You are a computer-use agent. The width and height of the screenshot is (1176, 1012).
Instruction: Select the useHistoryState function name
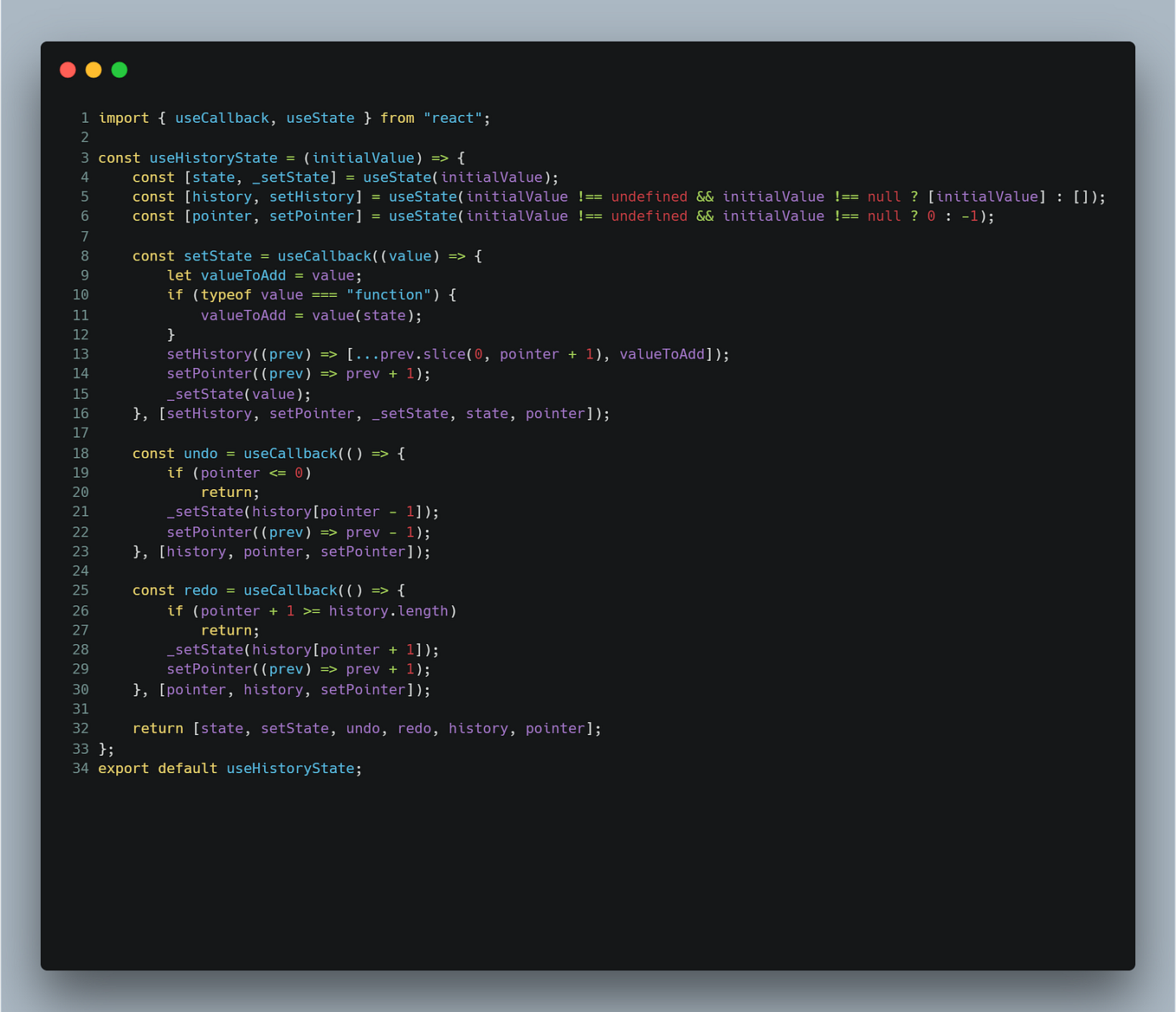213,158
